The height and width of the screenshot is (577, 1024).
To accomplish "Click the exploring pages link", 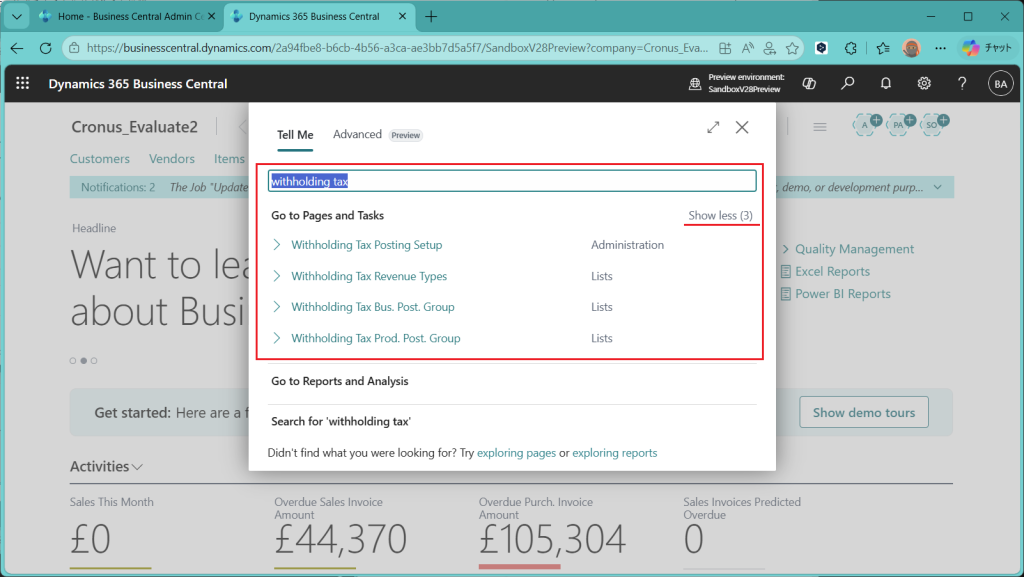I will (x=516, y=453).
